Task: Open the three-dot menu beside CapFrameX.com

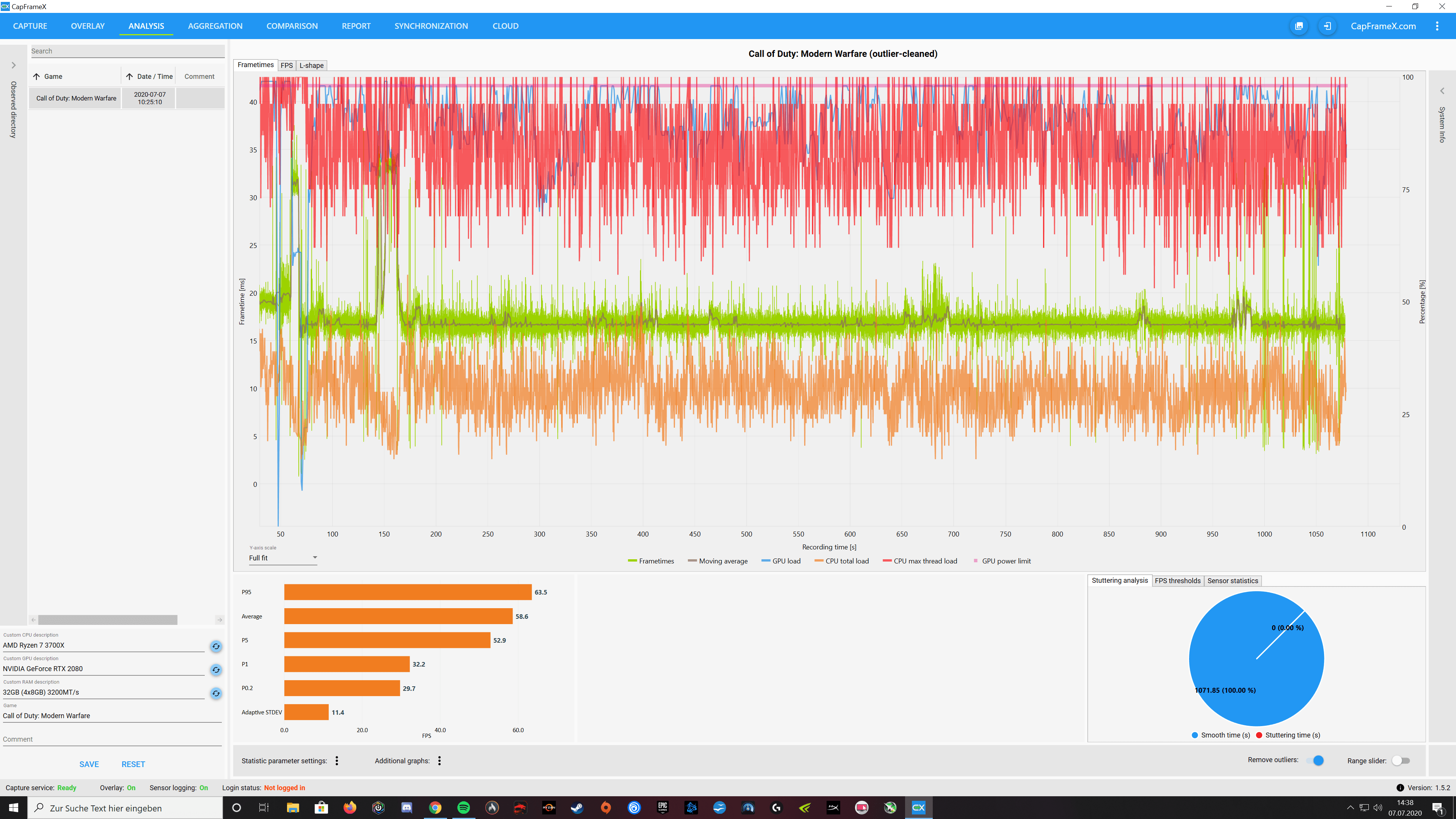Action: [x=1437, y=26]
